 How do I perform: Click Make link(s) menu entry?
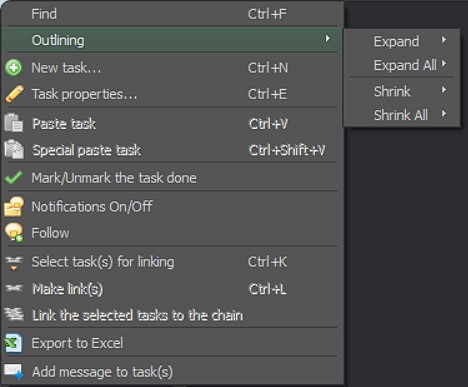pyautogui.click(x=173, y=289)
